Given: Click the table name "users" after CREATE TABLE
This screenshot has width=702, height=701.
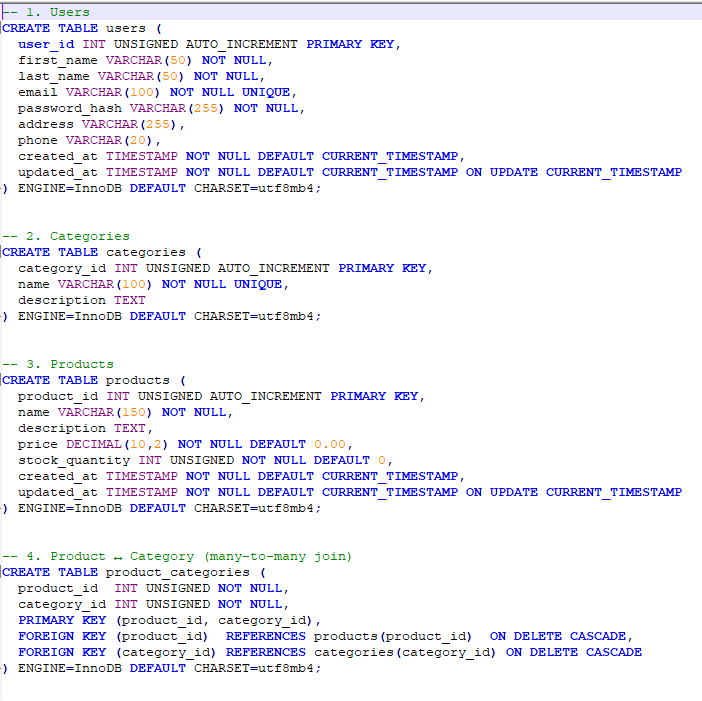Looking at the screenshot, I should (x=126, y=28).
